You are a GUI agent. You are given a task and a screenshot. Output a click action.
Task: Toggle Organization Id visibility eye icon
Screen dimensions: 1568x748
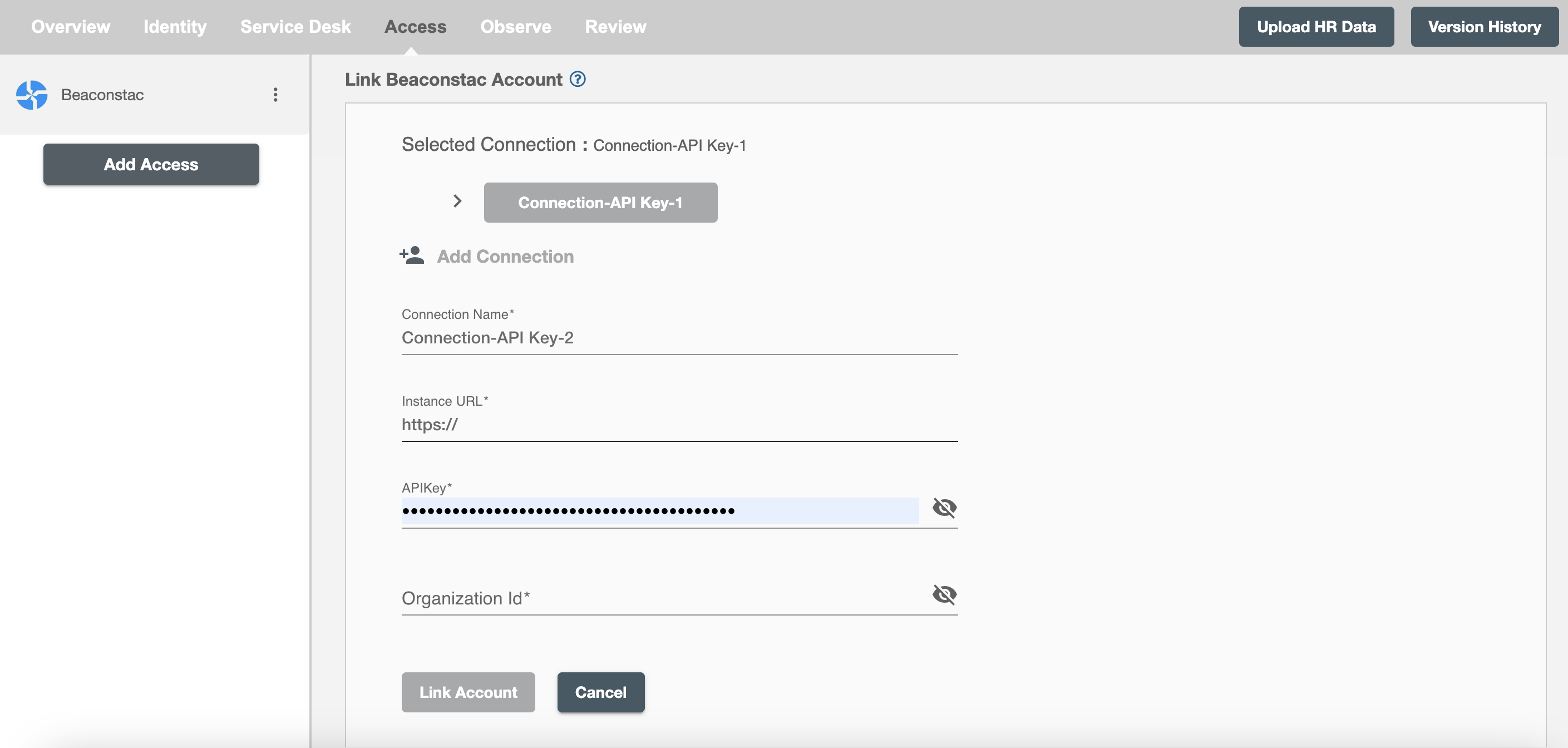(x=943, y=594)
